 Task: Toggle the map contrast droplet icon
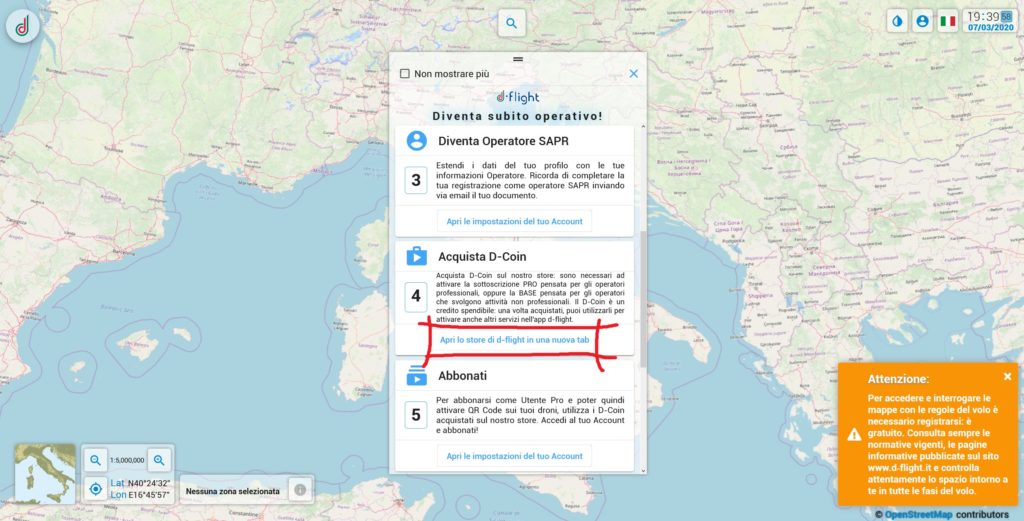click(x=897, y=21)
